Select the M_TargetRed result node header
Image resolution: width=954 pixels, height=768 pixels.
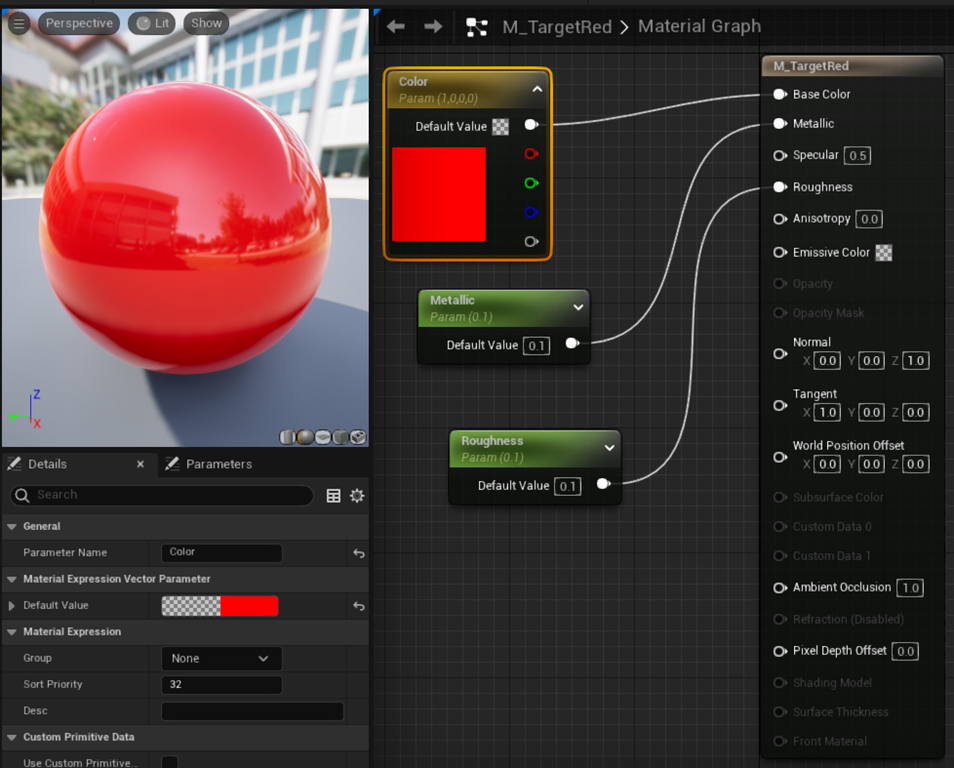(852, 66)
